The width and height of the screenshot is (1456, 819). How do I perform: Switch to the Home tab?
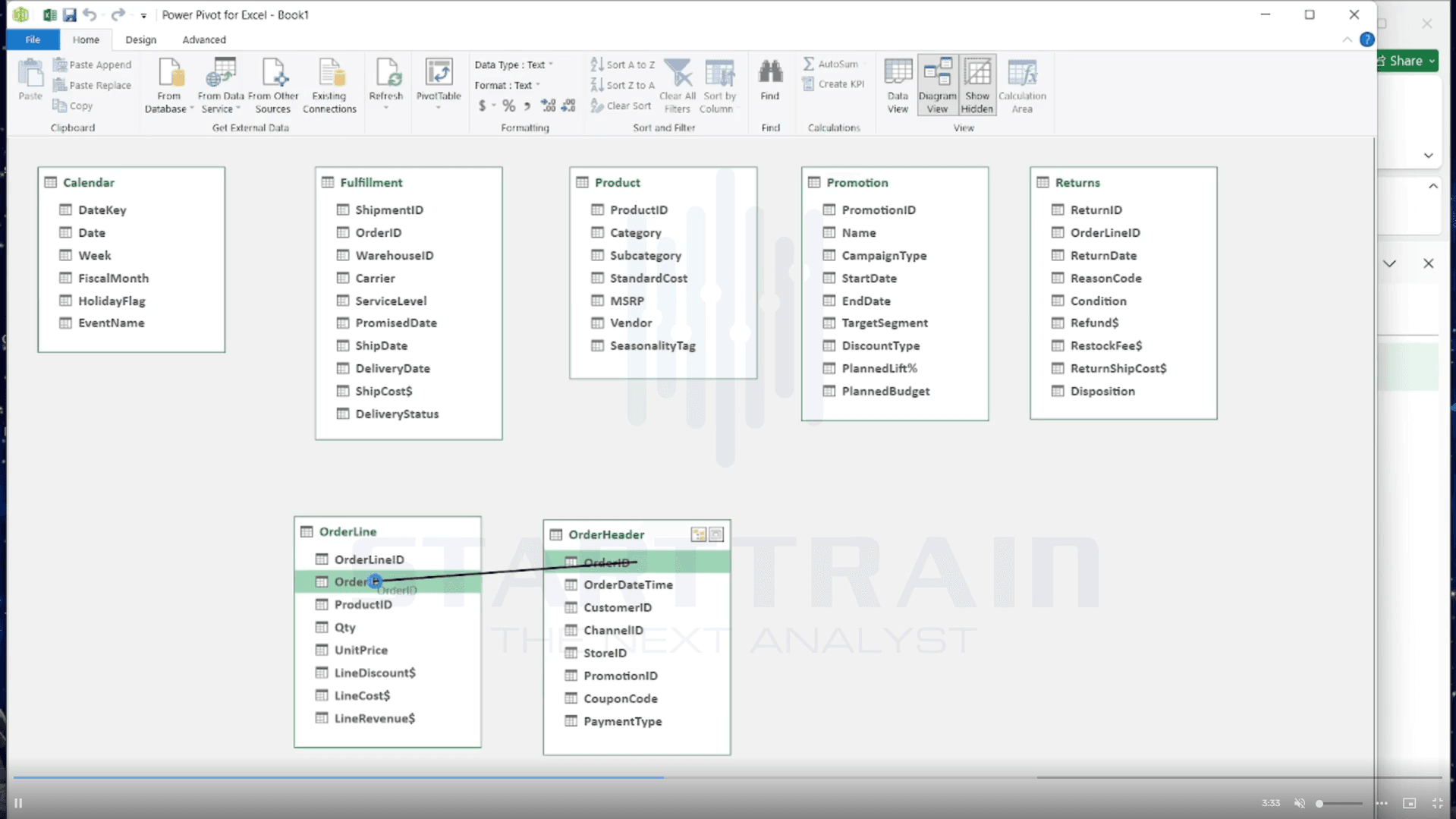pos(86,39)
